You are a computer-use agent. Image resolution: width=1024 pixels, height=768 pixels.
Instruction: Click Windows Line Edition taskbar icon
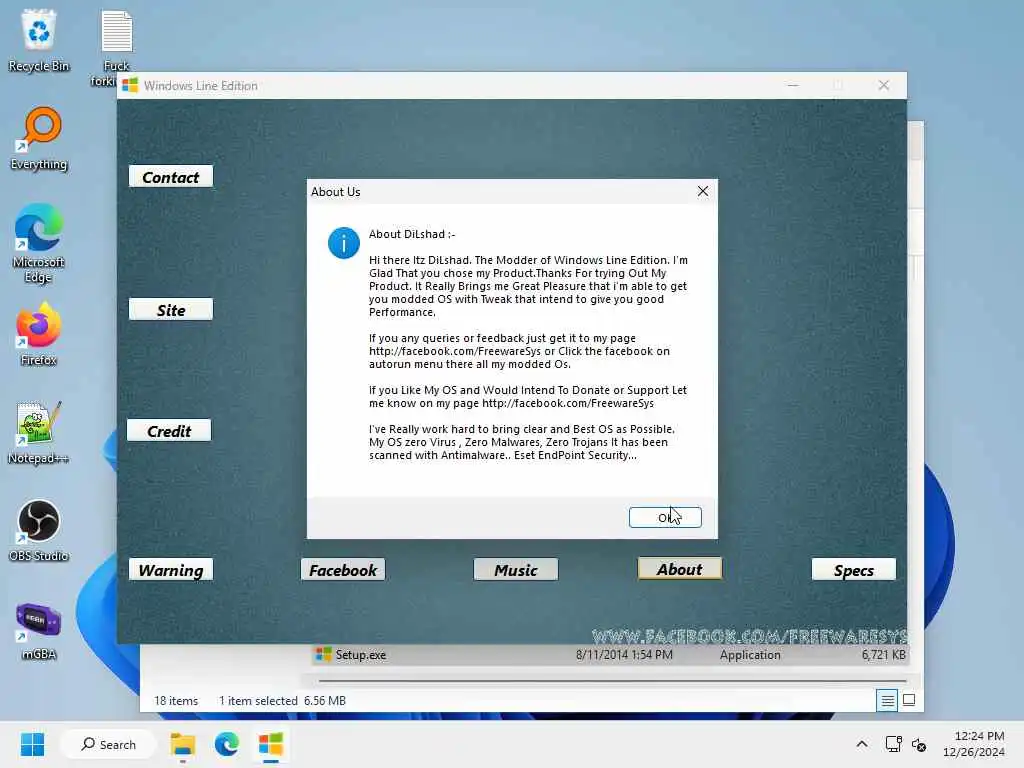pos(270,744)
